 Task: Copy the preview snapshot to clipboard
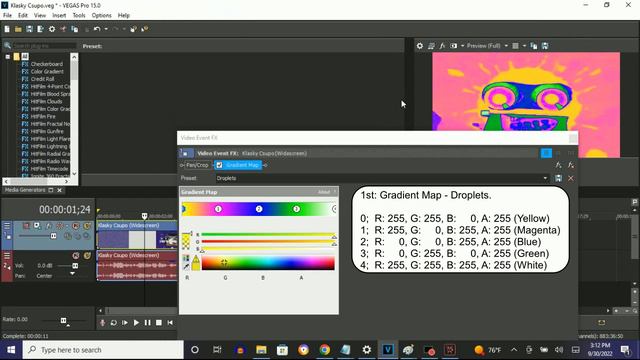pos(534,46)
